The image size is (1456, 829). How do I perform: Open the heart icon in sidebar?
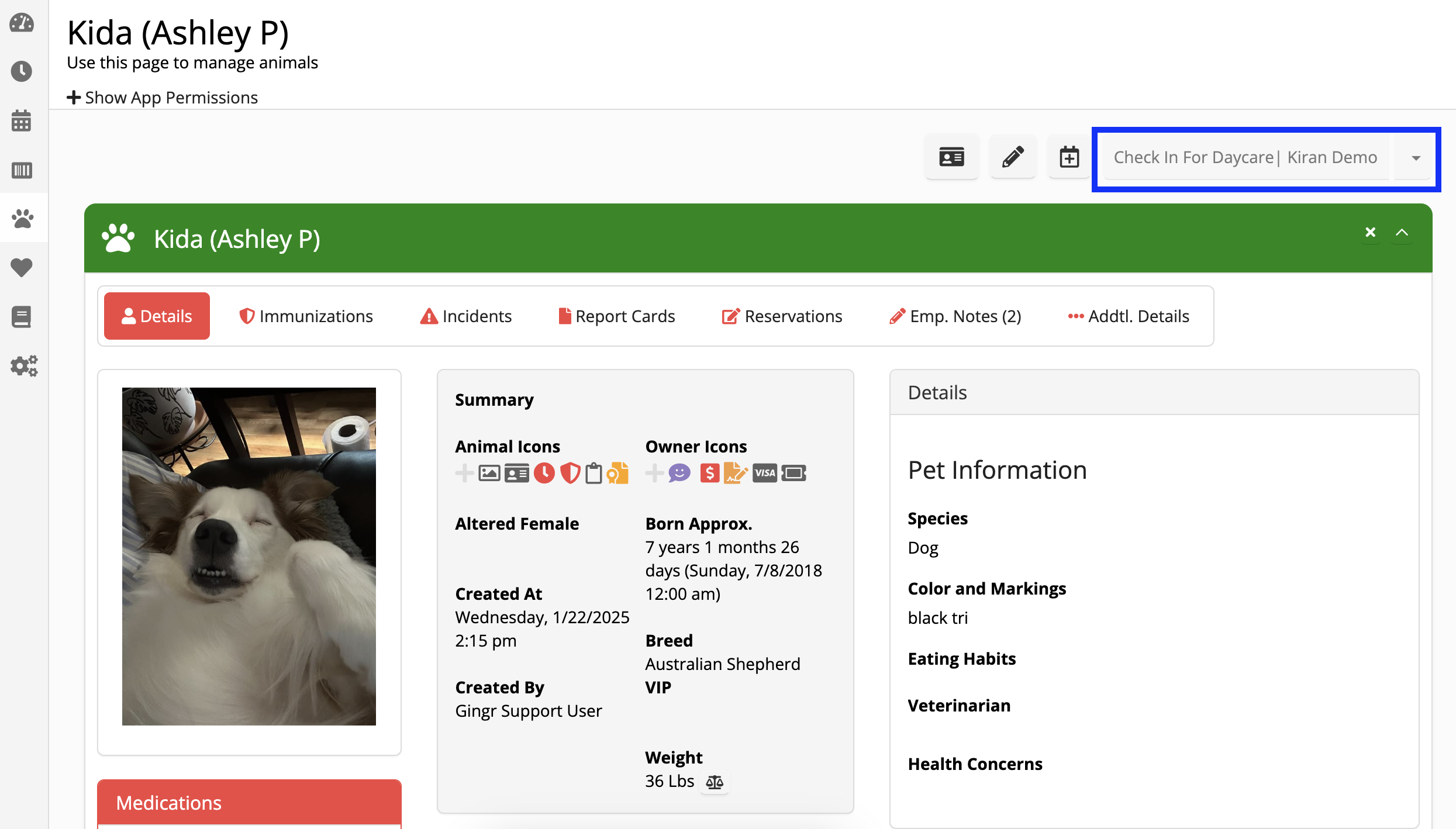pyautogui.click(x=22, y=267)
